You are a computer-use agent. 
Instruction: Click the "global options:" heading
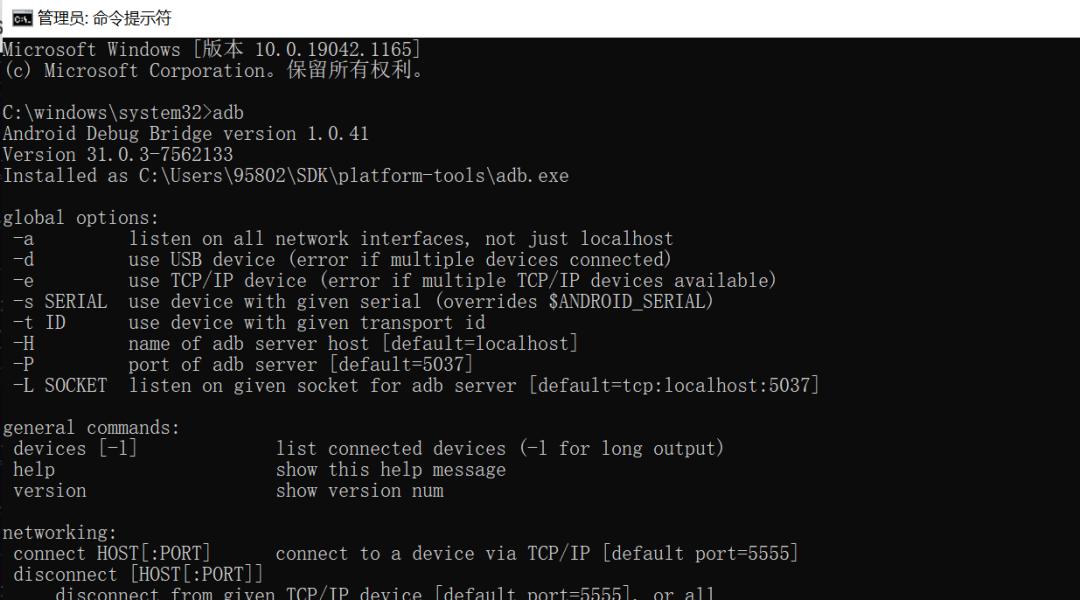point(81,217)
